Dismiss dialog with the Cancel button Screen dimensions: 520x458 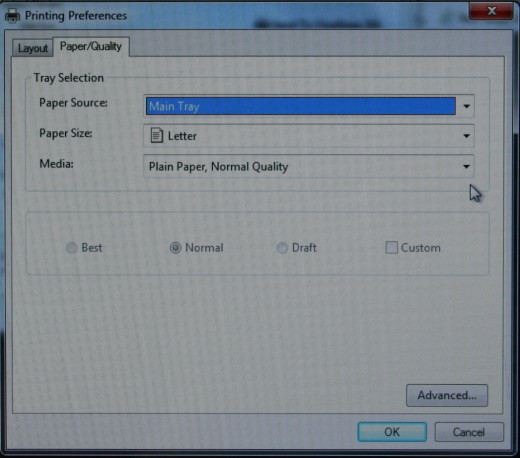pos(469,432)
